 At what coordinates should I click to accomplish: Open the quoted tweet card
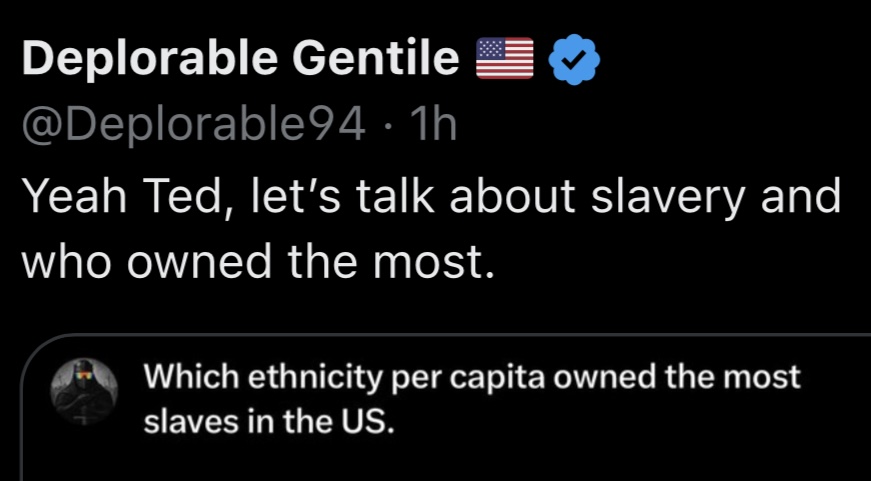coord(446,408)
